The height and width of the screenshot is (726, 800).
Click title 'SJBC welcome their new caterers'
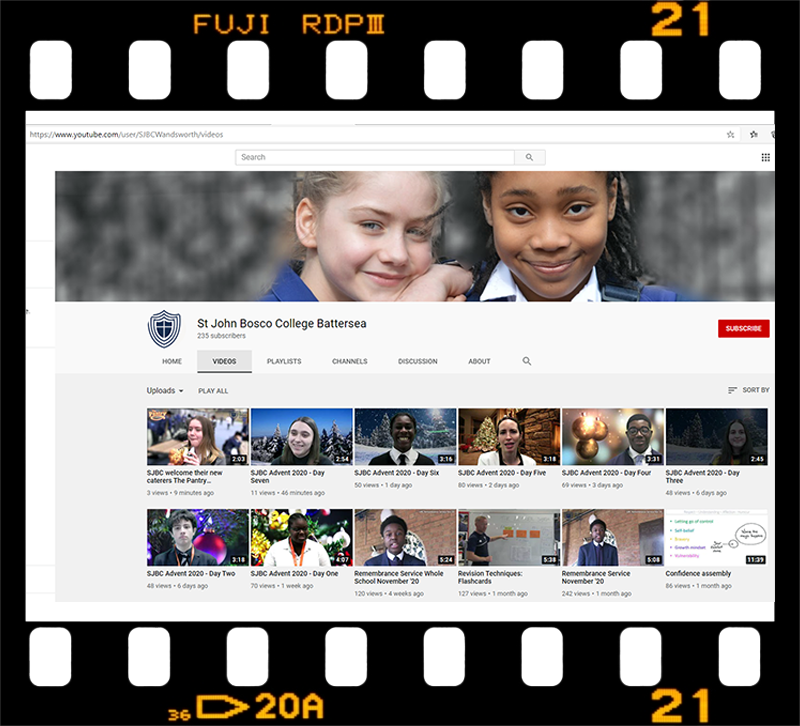tap(185, 477)
